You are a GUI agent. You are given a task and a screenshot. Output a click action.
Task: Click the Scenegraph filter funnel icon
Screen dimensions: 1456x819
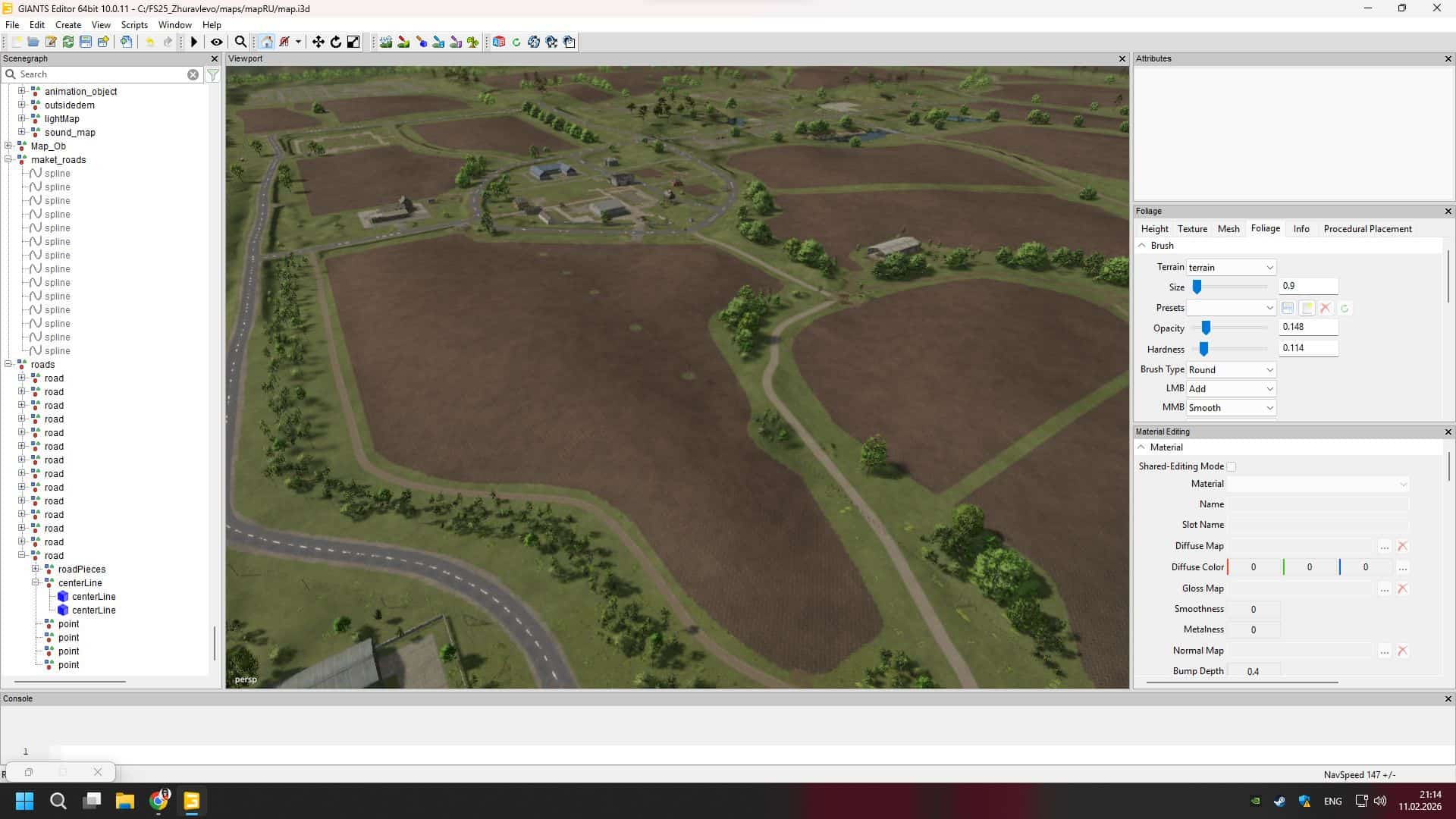(213, 74)
